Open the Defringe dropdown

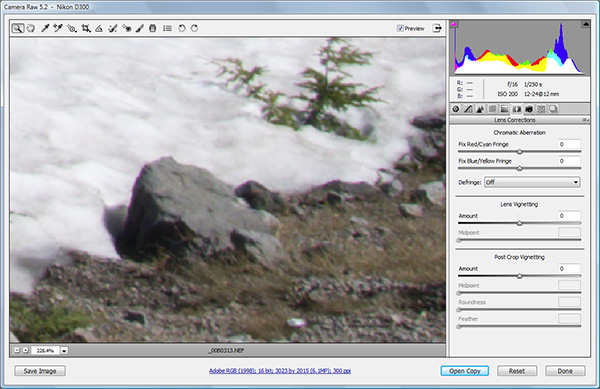click(532, 182)
